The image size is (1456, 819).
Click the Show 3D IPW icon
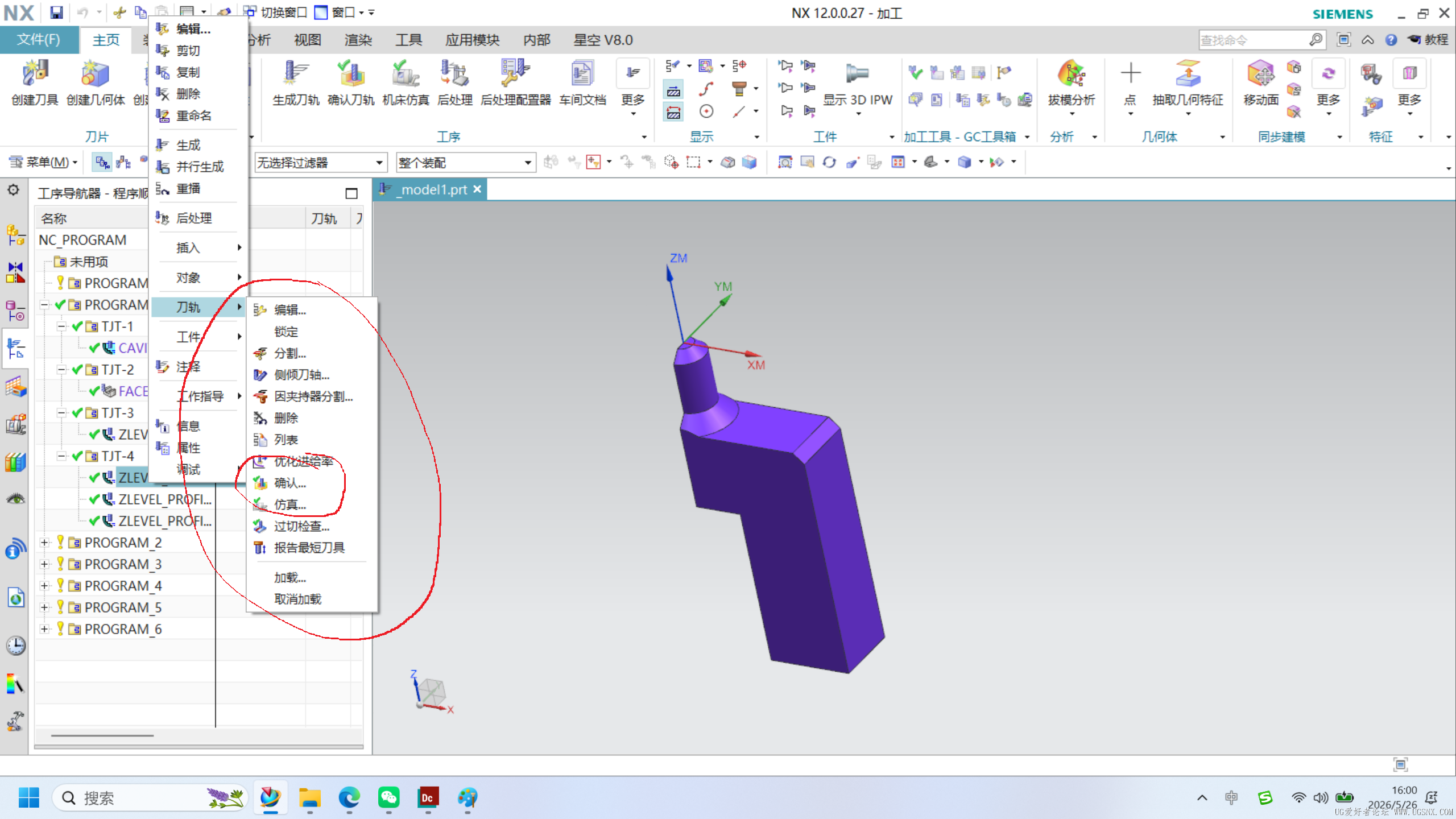click(857, 74)
